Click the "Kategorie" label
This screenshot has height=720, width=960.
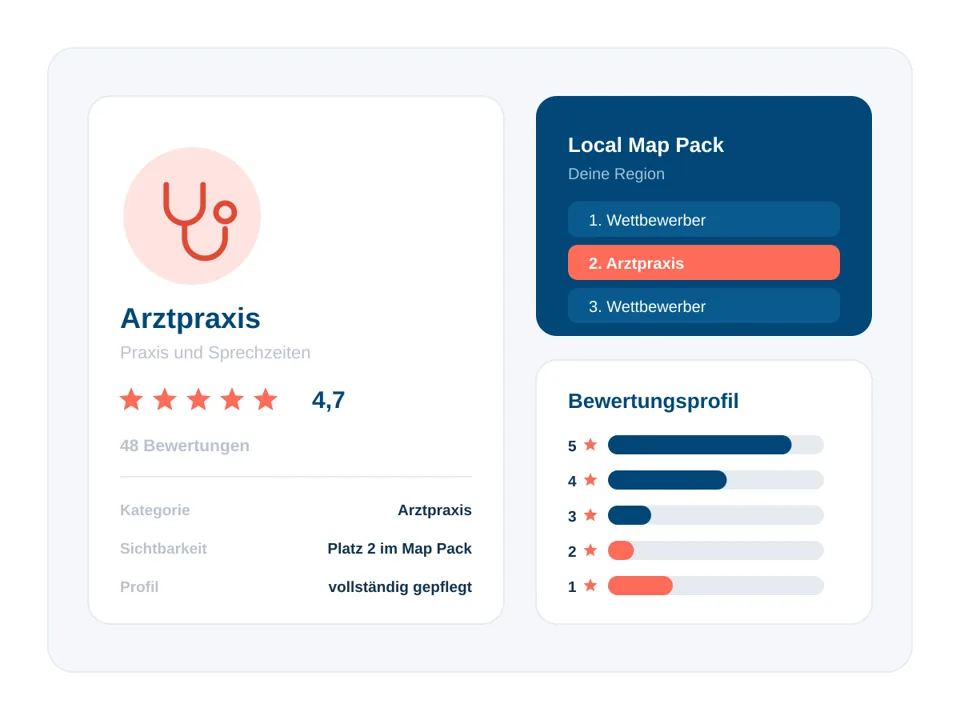[x=155, y=510]
